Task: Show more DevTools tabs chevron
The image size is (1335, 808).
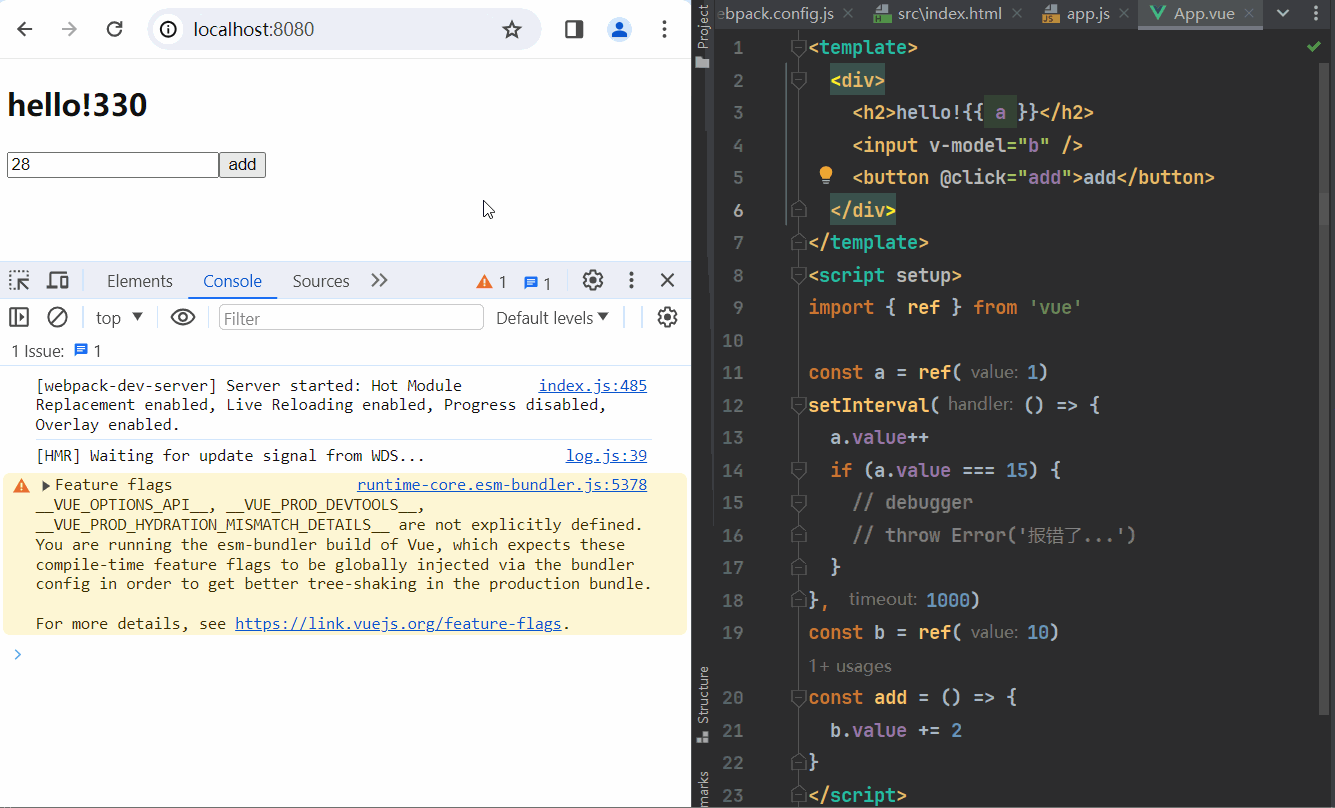Action: 379,281
